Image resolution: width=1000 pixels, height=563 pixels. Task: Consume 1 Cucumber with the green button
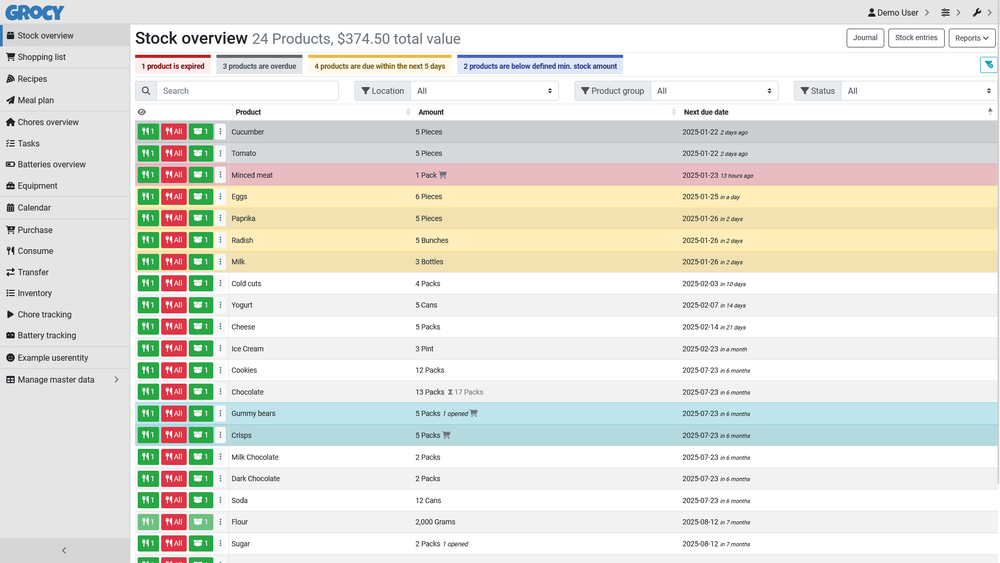point(148,132)
